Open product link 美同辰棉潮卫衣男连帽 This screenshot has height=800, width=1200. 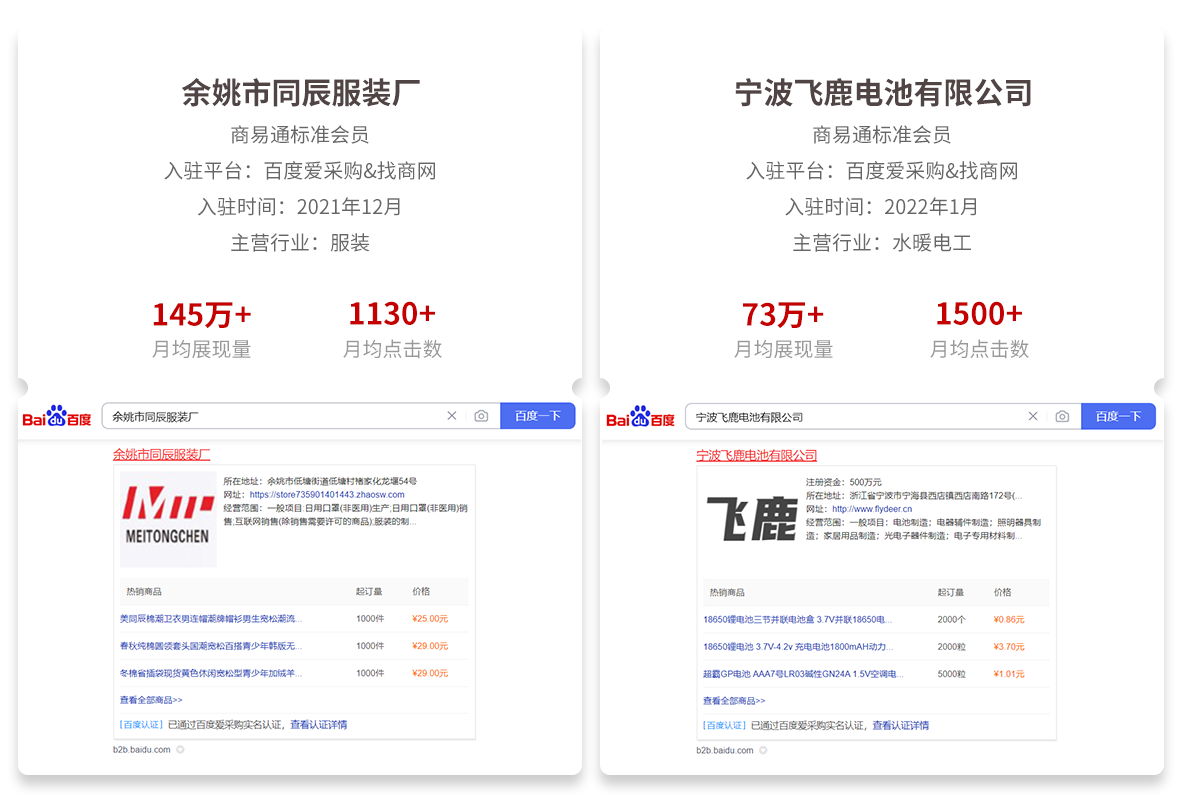(211, 619)
